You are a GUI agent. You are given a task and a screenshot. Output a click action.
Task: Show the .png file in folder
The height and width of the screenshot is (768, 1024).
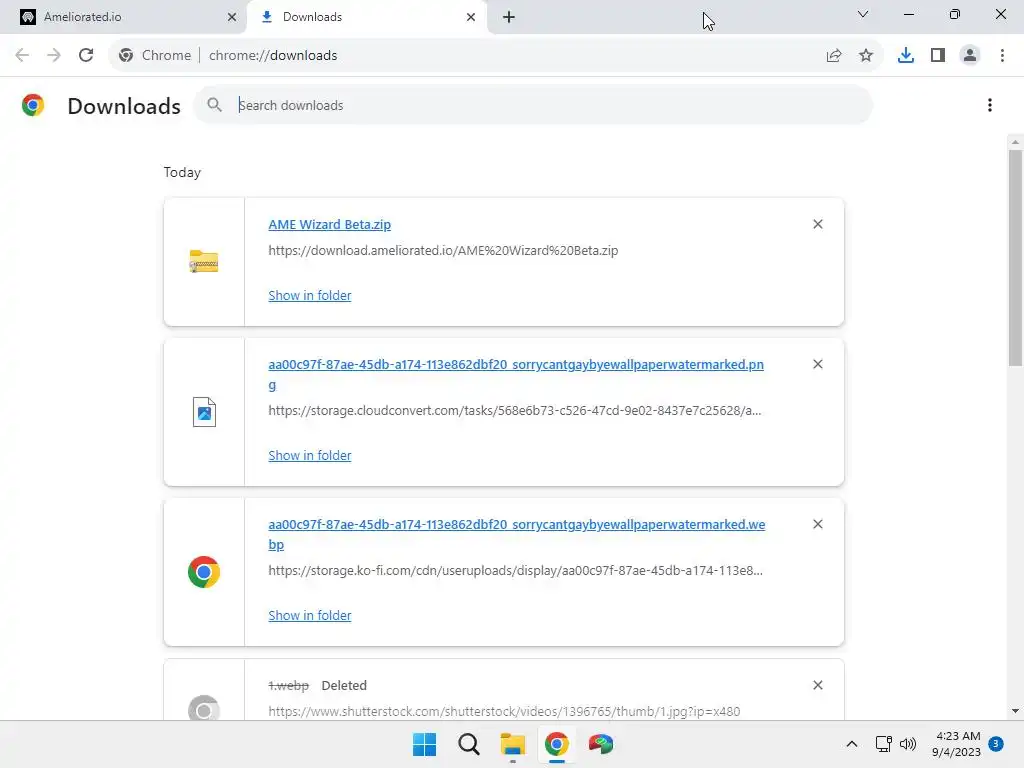point(310,455)
